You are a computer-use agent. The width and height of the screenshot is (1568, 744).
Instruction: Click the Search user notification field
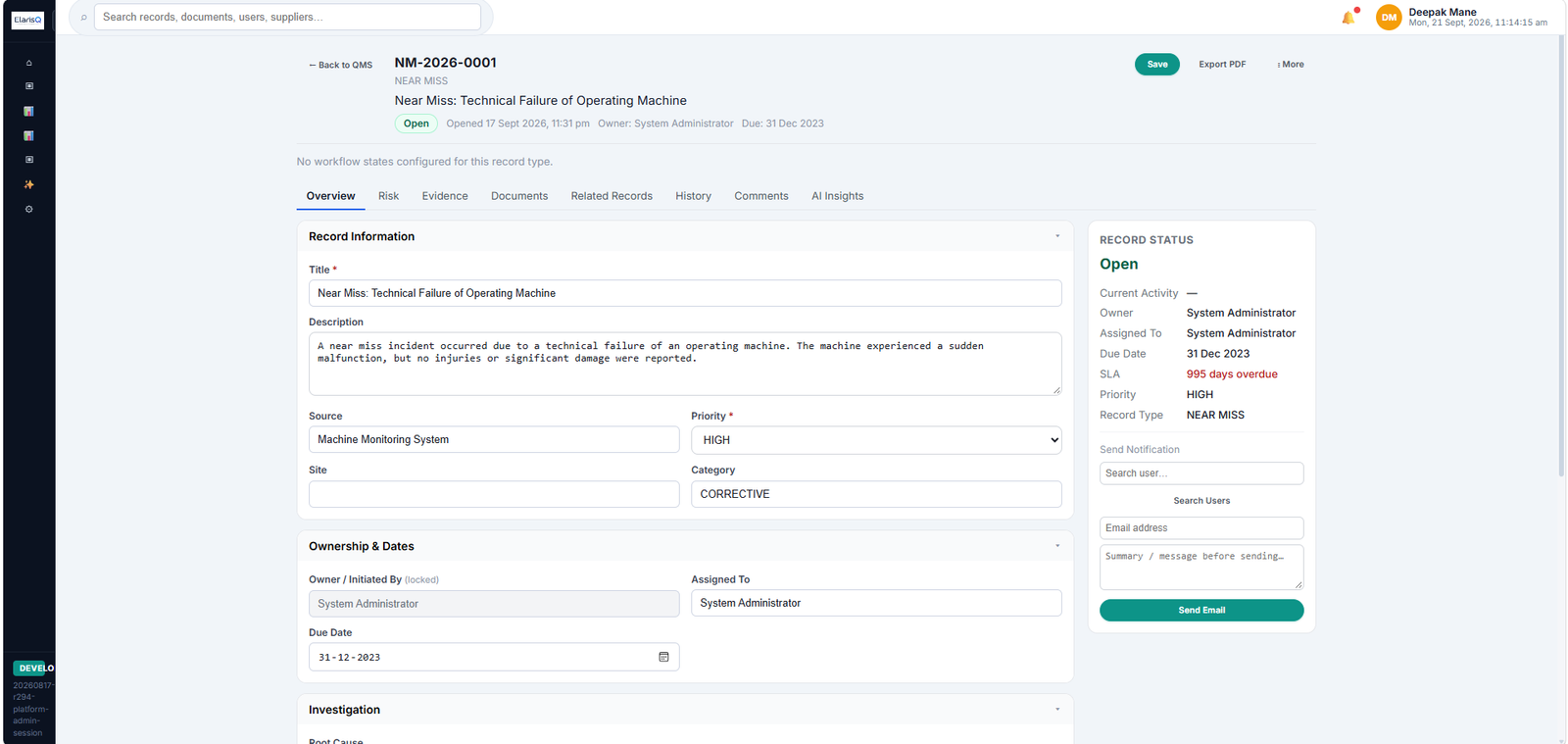pyautogui.click(x=1201, y=473)
